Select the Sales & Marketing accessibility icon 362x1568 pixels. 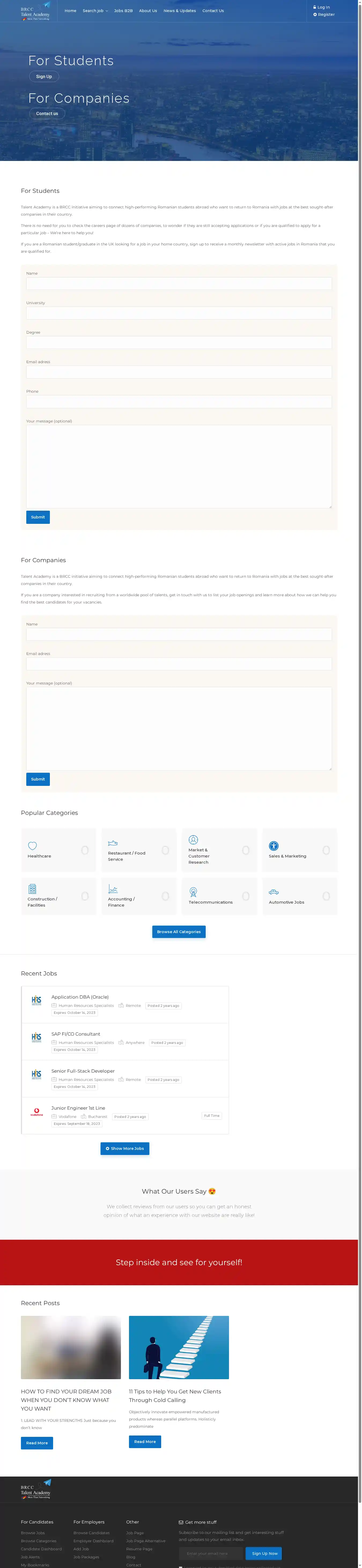(x=274, y=845)
